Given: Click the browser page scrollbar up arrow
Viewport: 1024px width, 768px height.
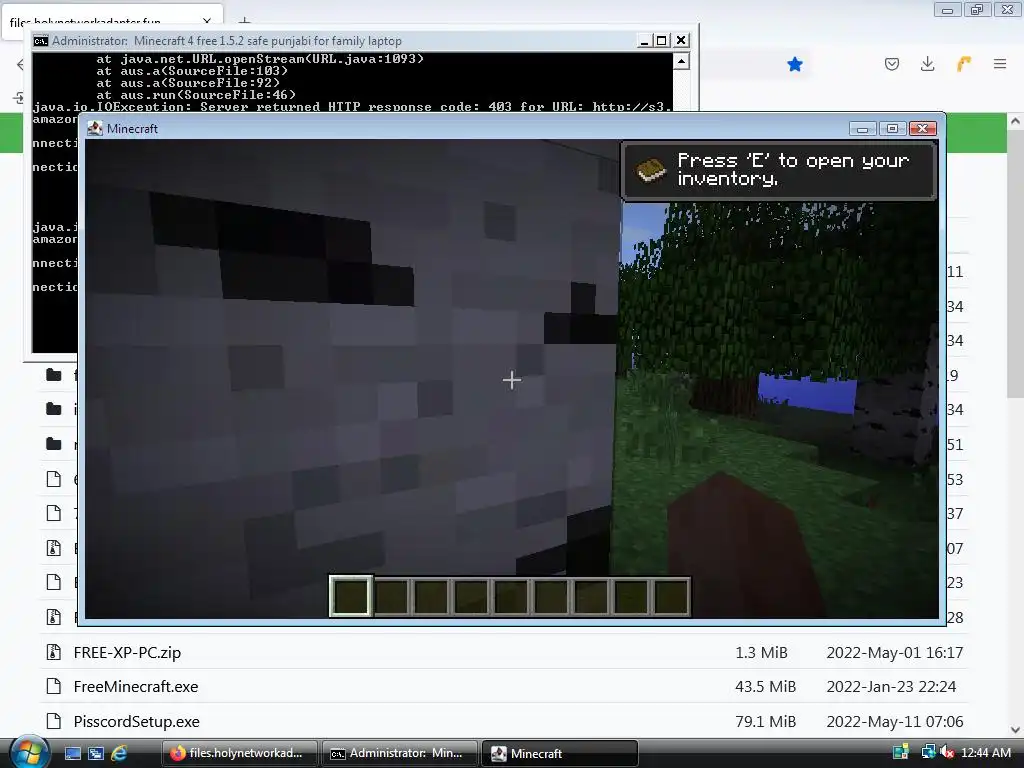Looking at the screenshot, I should pyautogui.click(x=1015, y=121).
